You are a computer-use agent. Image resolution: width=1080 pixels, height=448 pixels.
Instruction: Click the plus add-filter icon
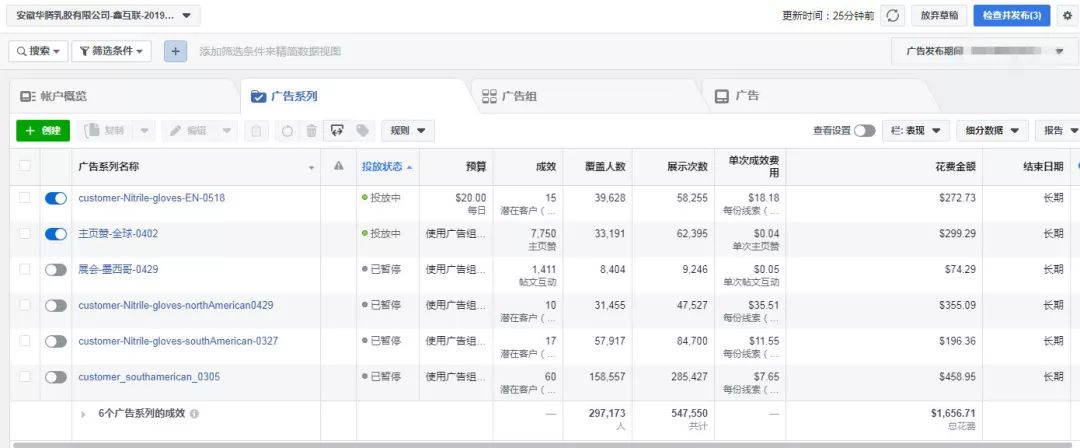click(176, 51)
